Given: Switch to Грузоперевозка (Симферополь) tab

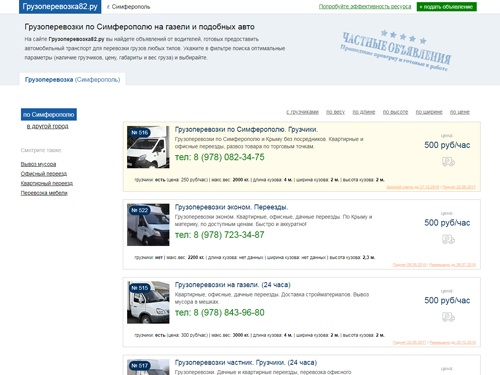Looking at the screenshot, I should coord(72,79).
